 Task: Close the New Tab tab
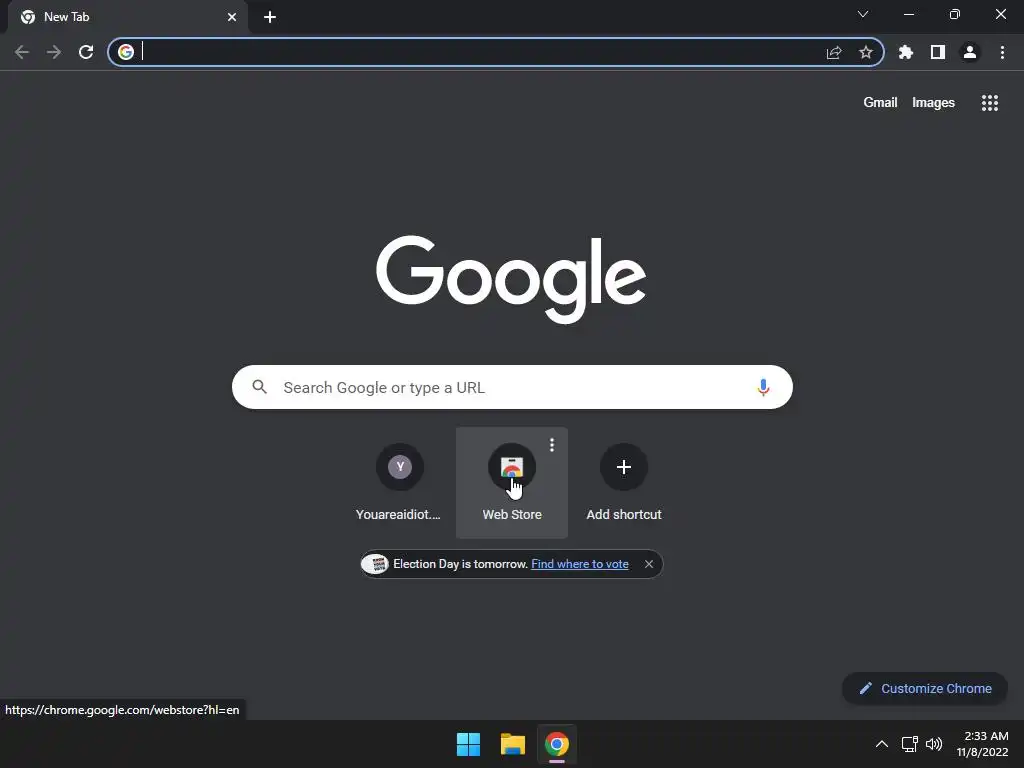point(232,17)
